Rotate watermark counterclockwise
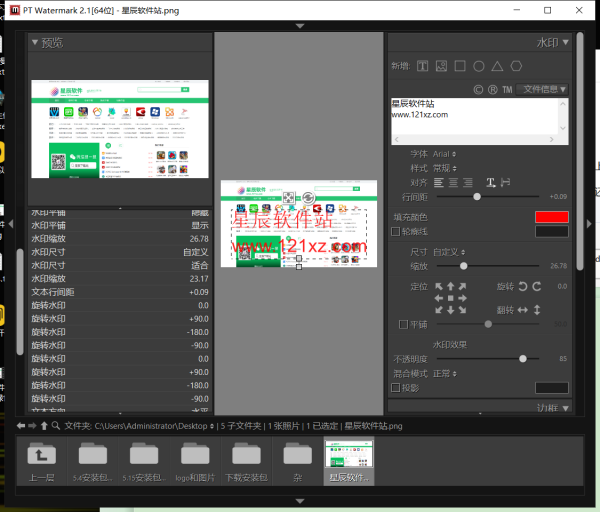Viewport: 600px width, 512px height. click(x=523, y=286)
